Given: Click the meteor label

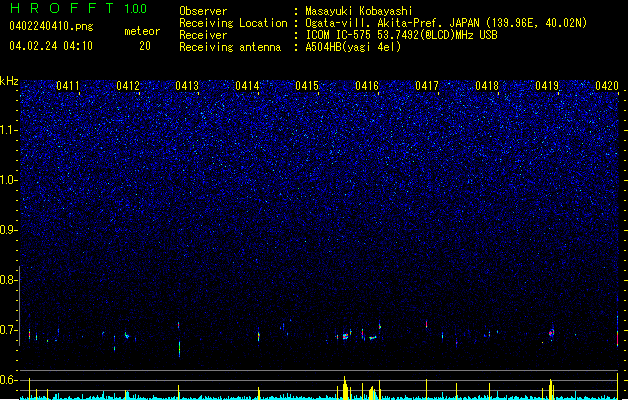Looking at the screenshot, I should 142,31.
